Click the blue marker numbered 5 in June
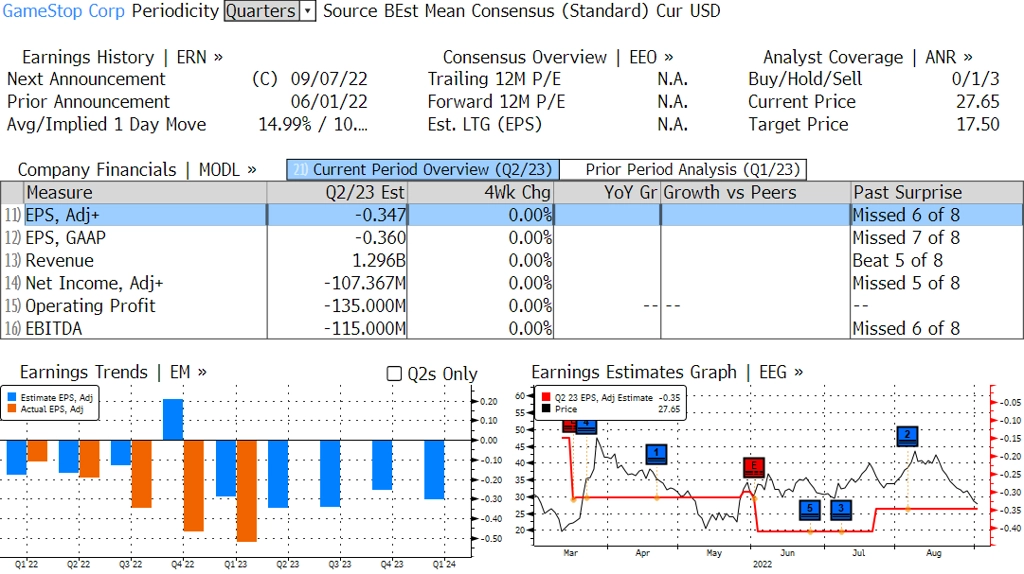Viewport: 1024px width, 574px height. click(810, 509)
